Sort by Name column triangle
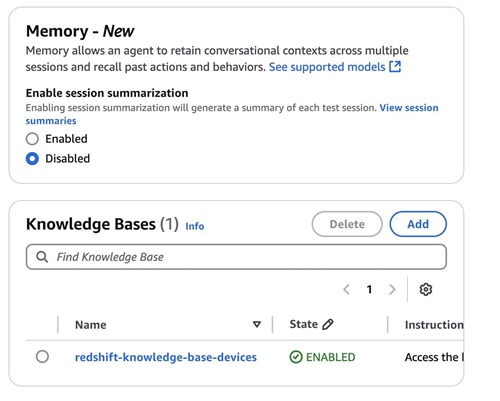Screen dimensions: 500x401 click(x=257, y=324)
